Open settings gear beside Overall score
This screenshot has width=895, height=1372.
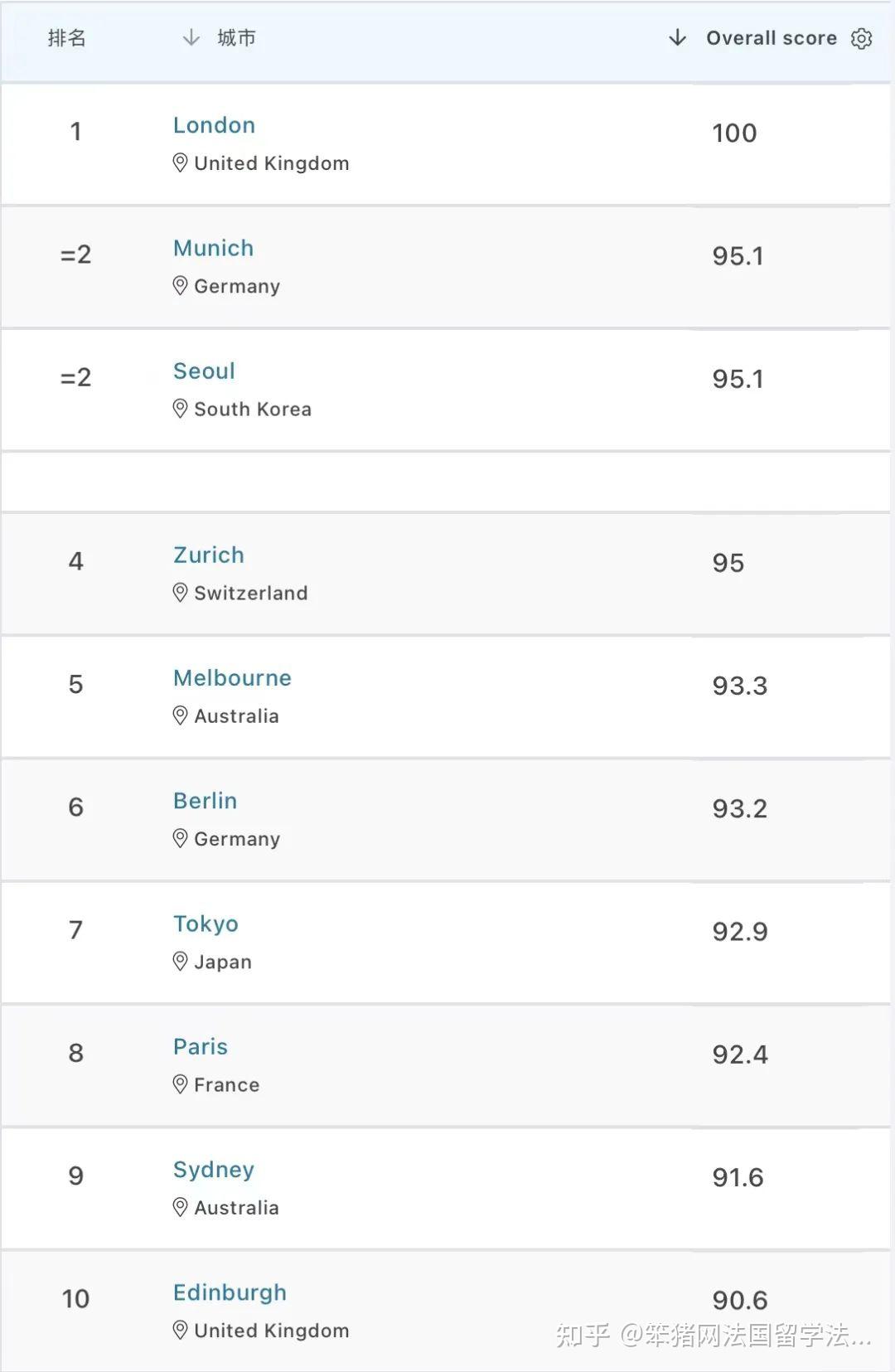(x=862, y=38)
